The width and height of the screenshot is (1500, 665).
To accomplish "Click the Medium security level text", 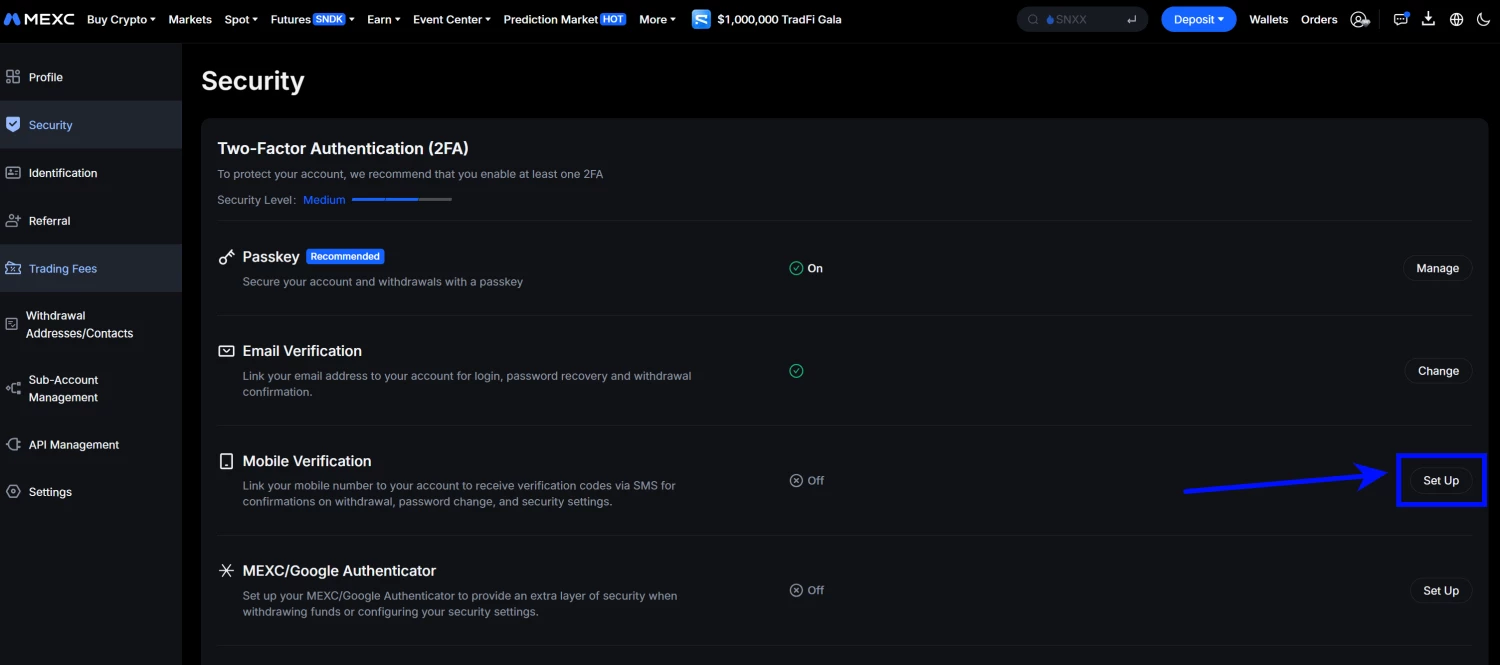I will click(324, 200).
